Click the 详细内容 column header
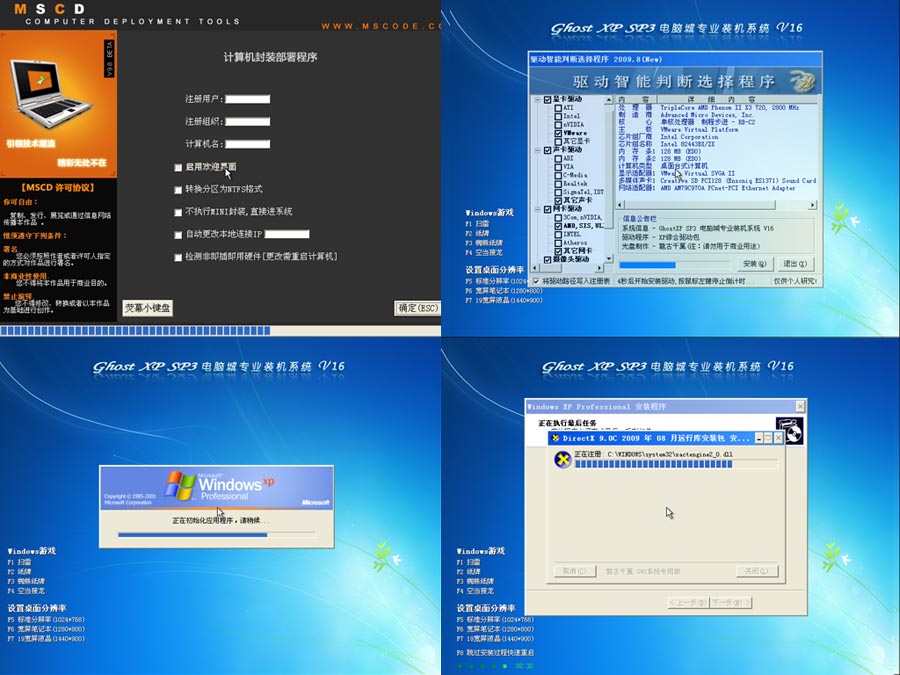Viewport: 900px width, 675px height. [x=735, y=99]
